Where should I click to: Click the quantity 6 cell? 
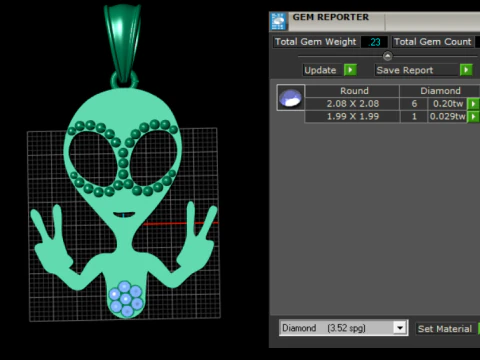[x=414, y=104]
